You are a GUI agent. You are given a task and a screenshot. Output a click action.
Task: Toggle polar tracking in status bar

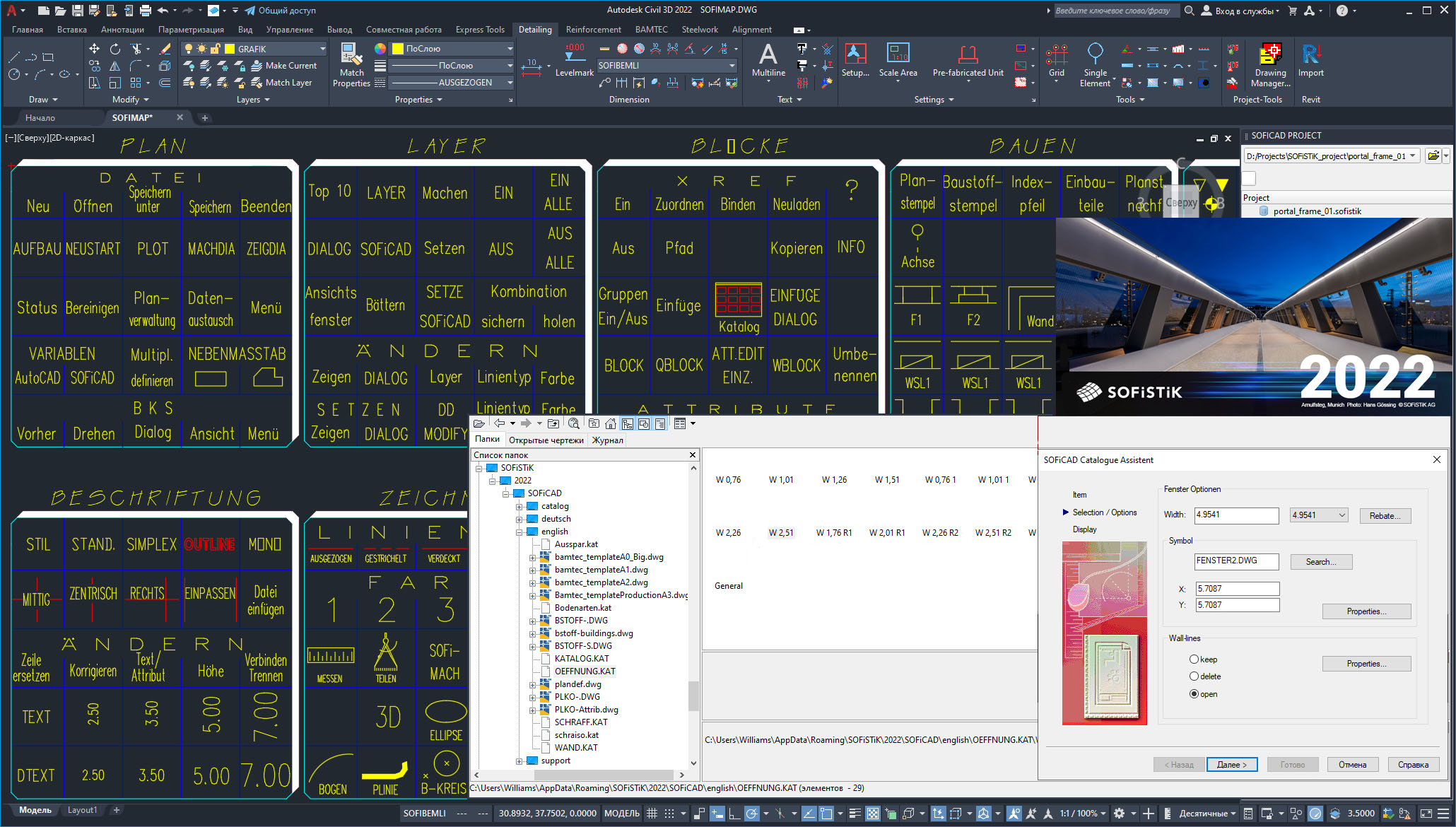[751, 814]
